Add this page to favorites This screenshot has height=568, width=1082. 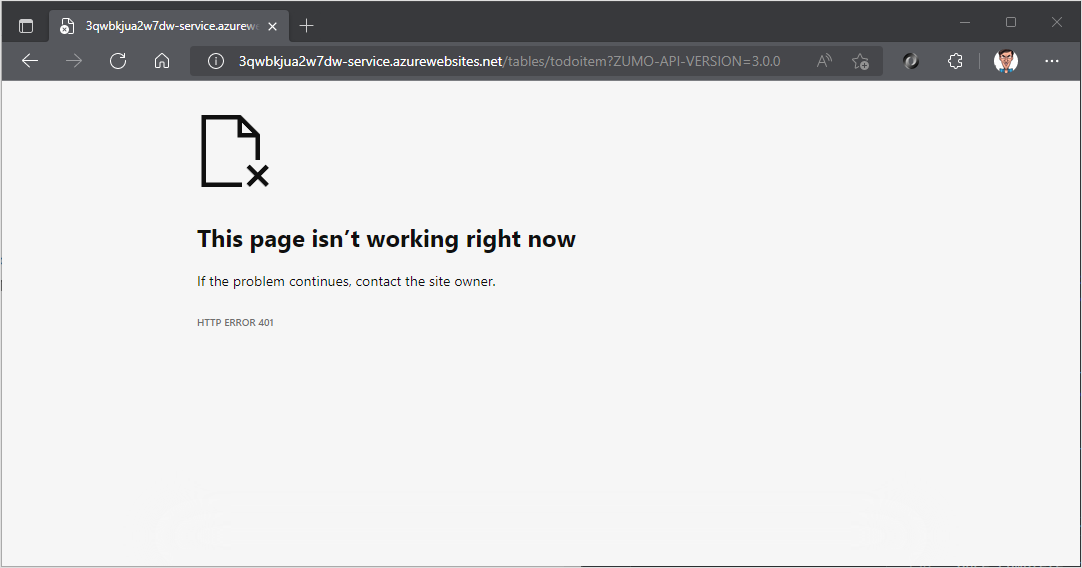click(860, 61)
